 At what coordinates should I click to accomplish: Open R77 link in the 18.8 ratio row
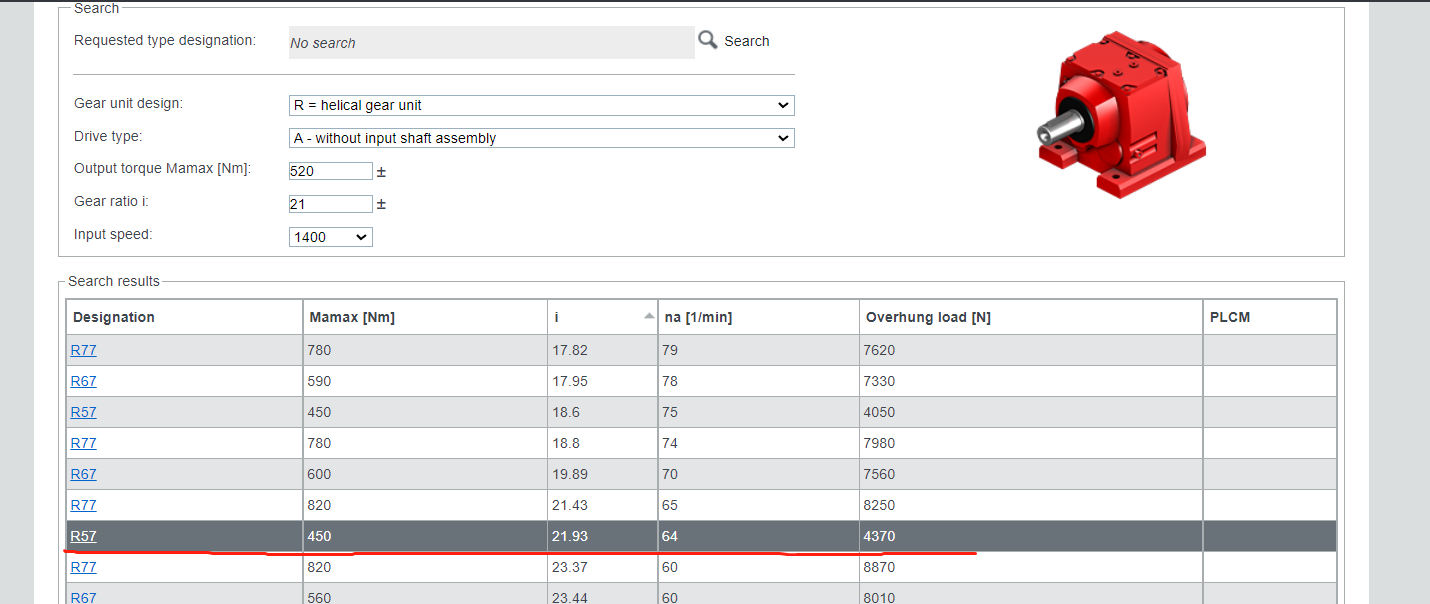[x=83, y=443]
